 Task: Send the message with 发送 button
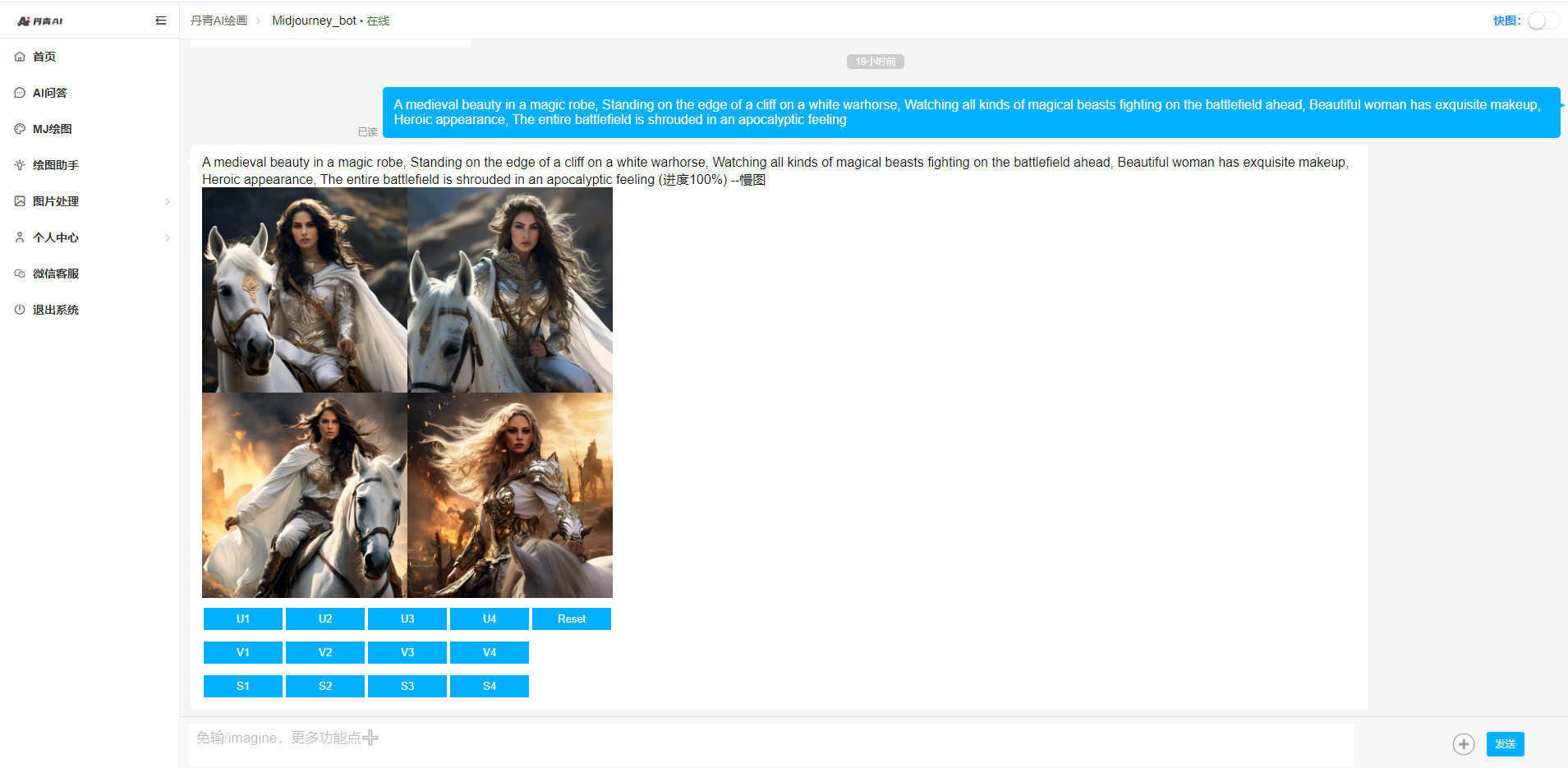[x=1505, y=744]
